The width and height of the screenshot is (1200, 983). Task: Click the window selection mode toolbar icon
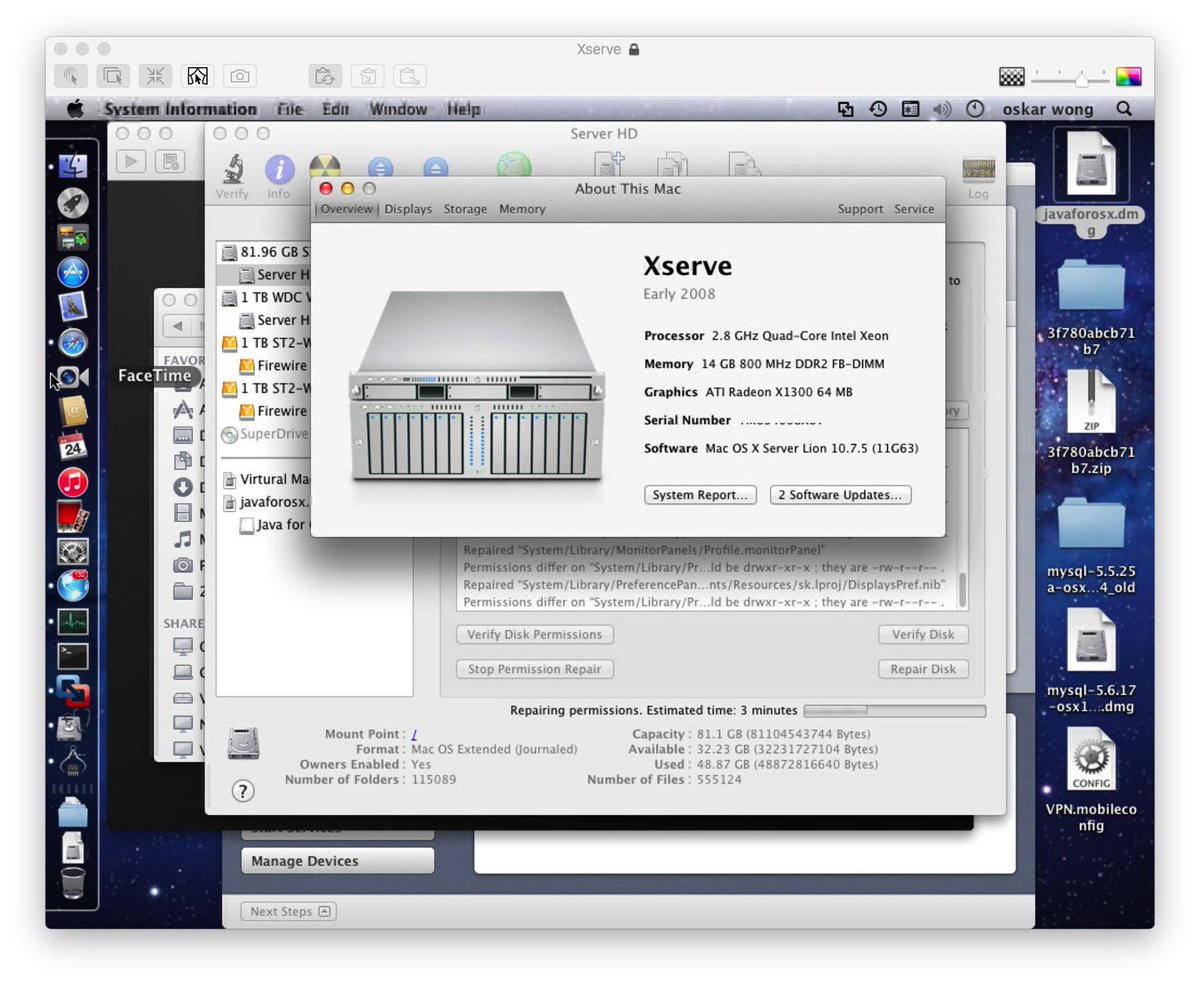[x=113, y=75]
